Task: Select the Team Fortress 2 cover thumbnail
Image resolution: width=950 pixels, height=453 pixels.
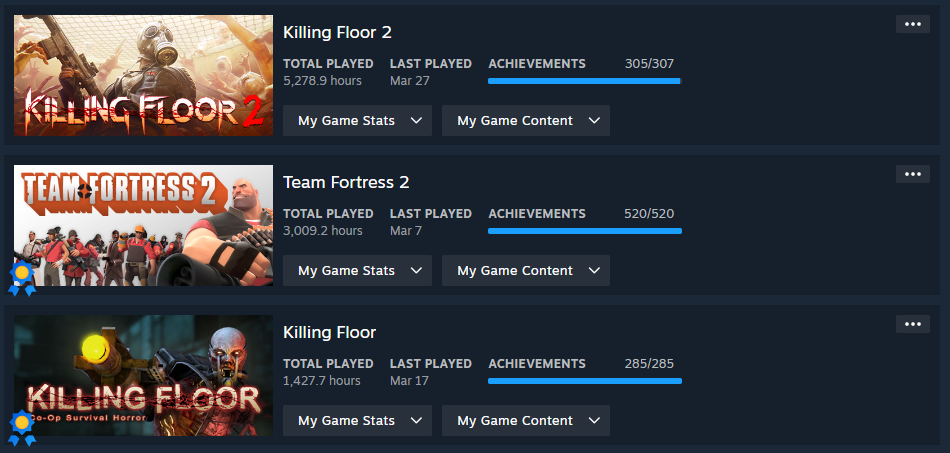Action: tap(143, 225)
